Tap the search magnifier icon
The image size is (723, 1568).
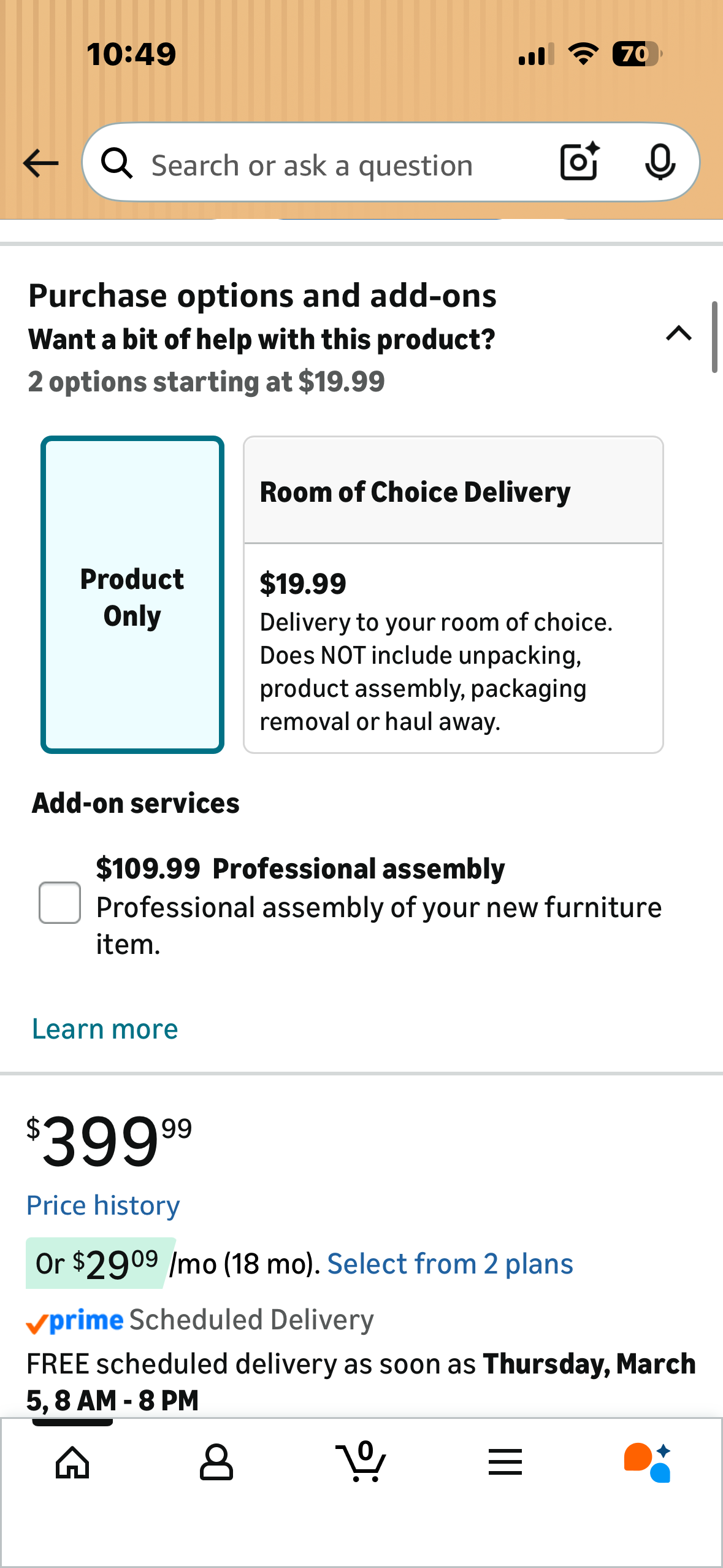117,163
